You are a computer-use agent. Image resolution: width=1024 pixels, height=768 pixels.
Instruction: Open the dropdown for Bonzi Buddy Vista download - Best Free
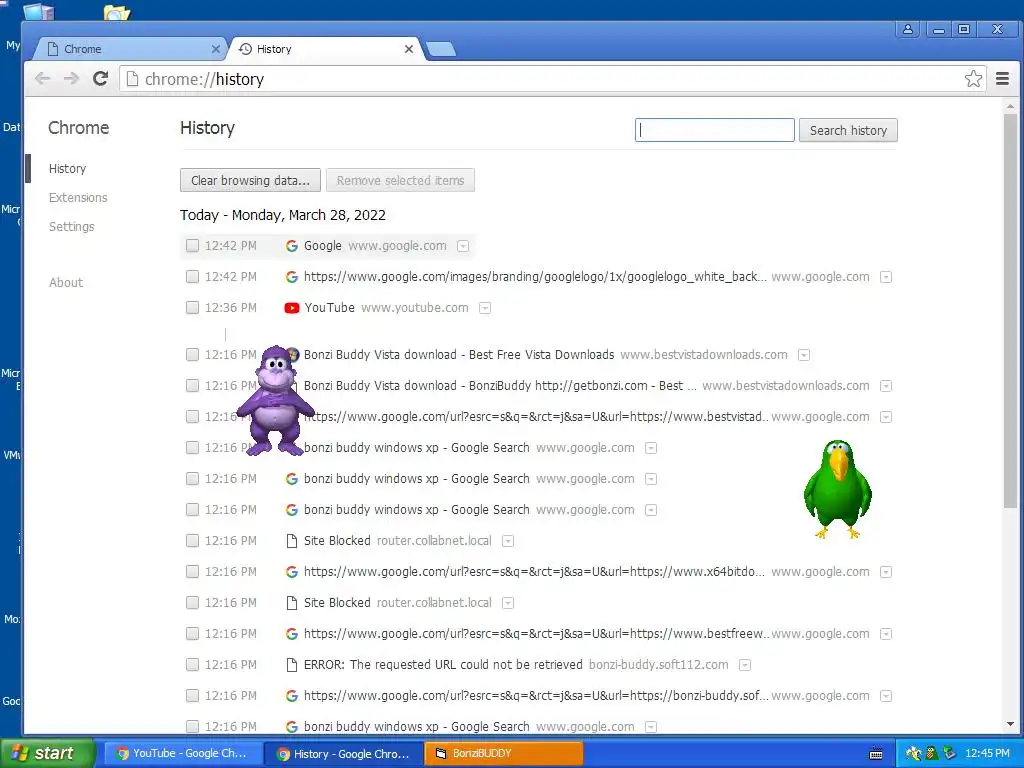click(804, 355)
